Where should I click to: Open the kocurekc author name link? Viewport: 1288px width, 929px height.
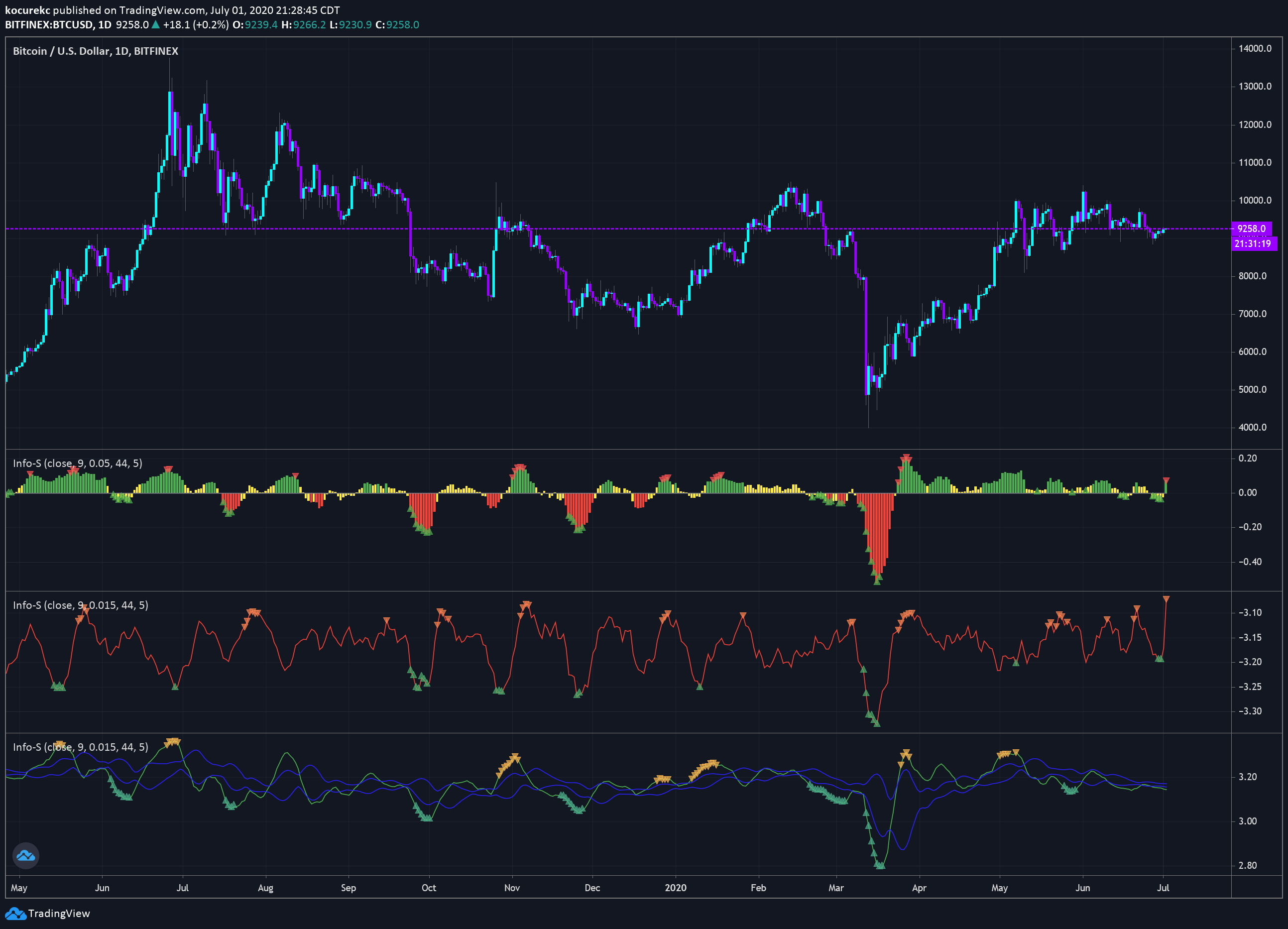[x=27, y=10]
